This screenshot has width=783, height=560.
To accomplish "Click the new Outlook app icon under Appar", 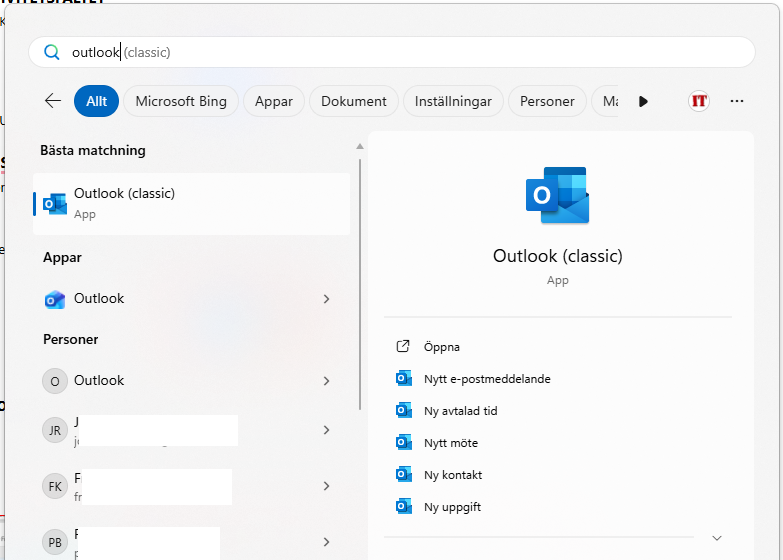I will pyautogui.click(x=55, y=299).
